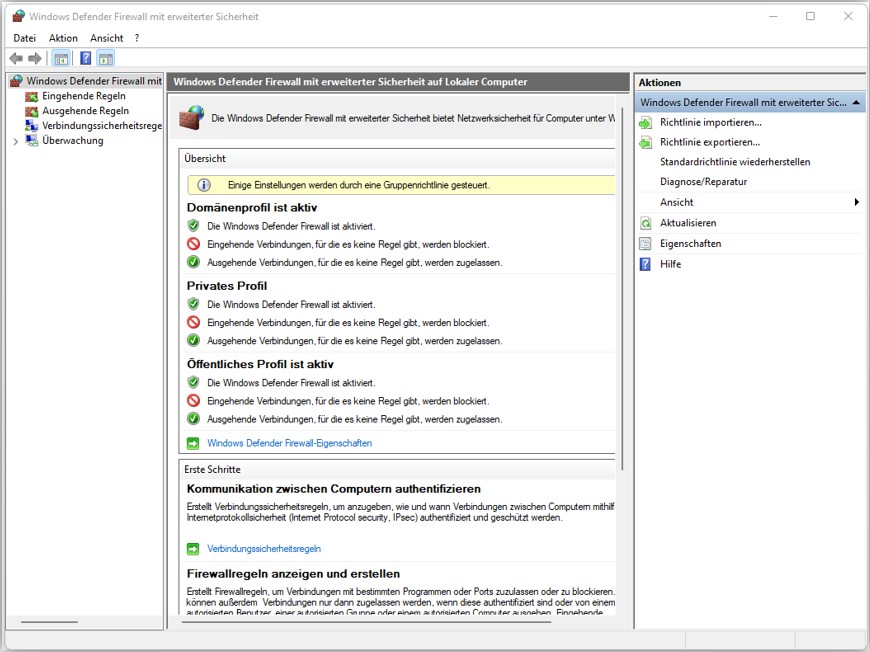
Task: Select Ausgehende Regeln in the tree
Action: pos(85,111)
